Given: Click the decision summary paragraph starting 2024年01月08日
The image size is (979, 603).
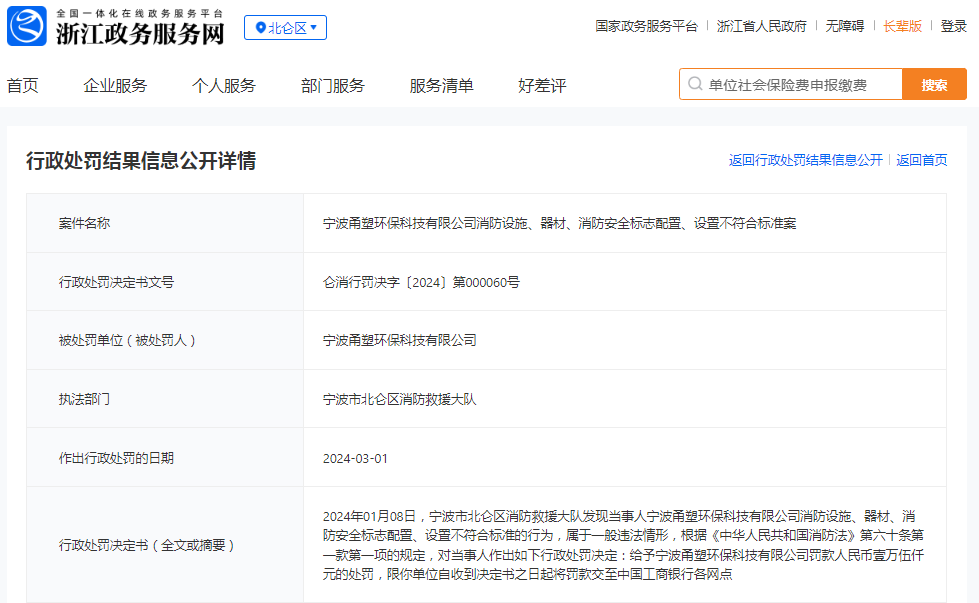Looking at the screenshot, I should 623,545.
